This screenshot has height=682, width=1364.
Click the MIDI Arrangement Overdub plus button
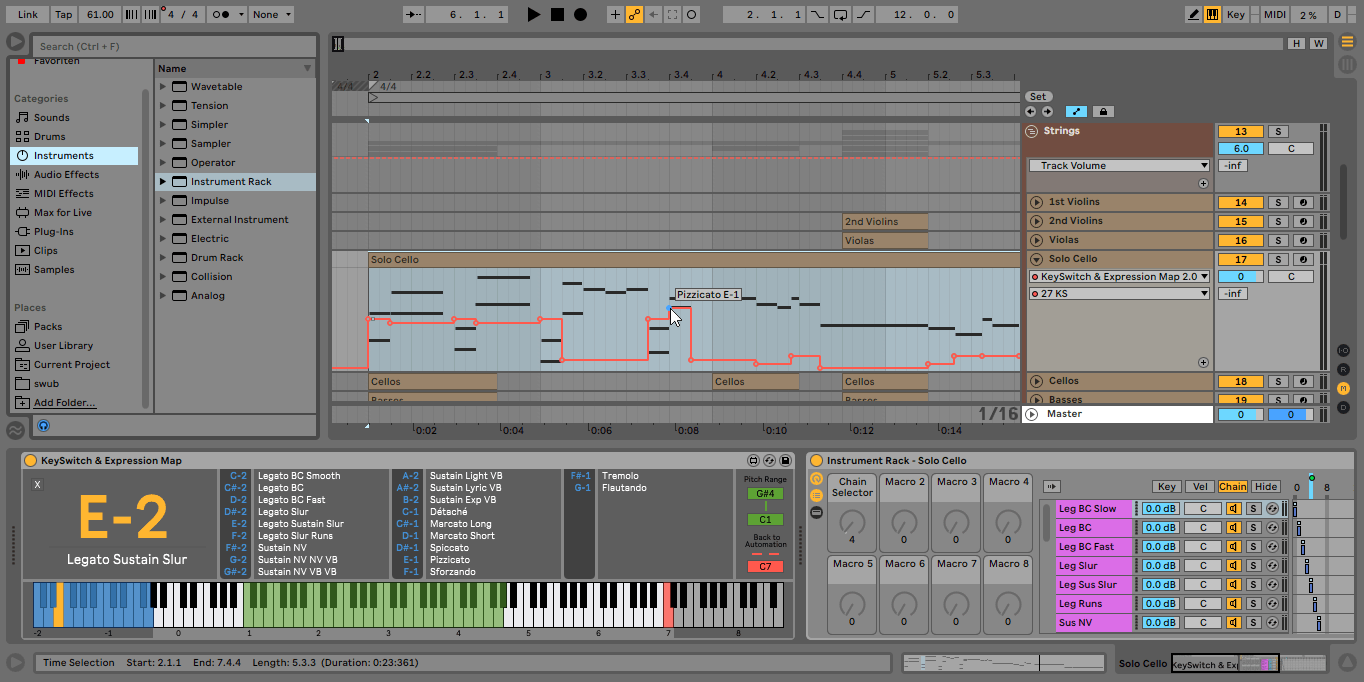(615, 15)
